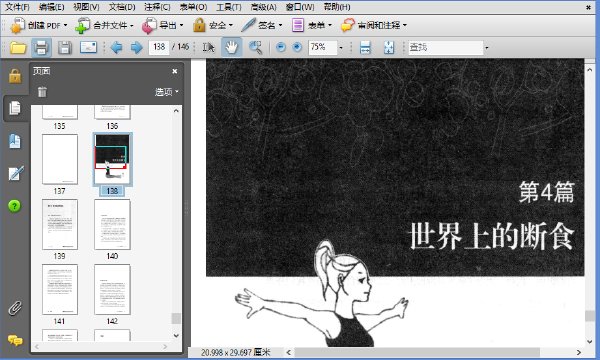Select page 142 thumbnail
600x360 pixels.
[112, 289]
